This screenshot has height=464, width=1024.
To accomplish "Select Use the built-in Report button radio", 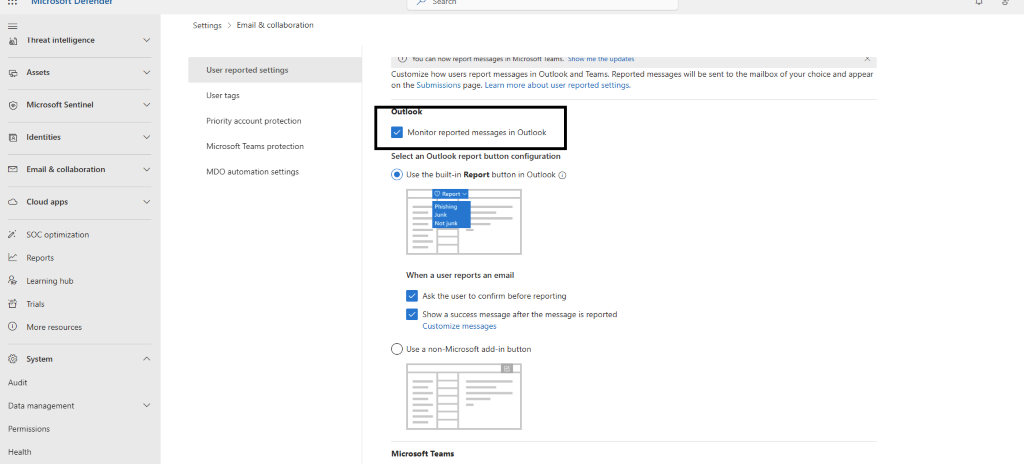I will click(396, 175).
